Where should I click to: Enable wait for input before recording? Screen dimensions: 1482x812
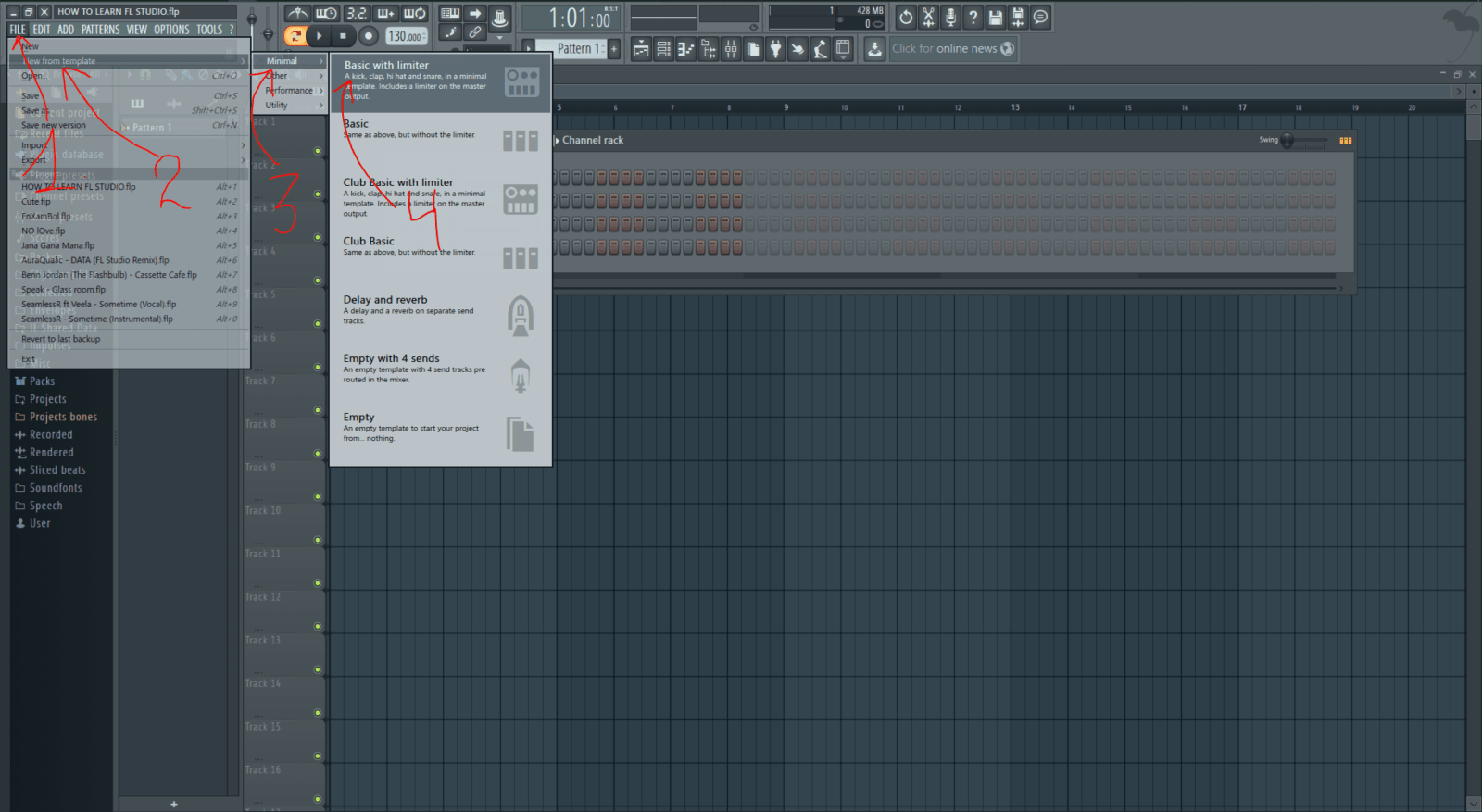click(326, 13)
